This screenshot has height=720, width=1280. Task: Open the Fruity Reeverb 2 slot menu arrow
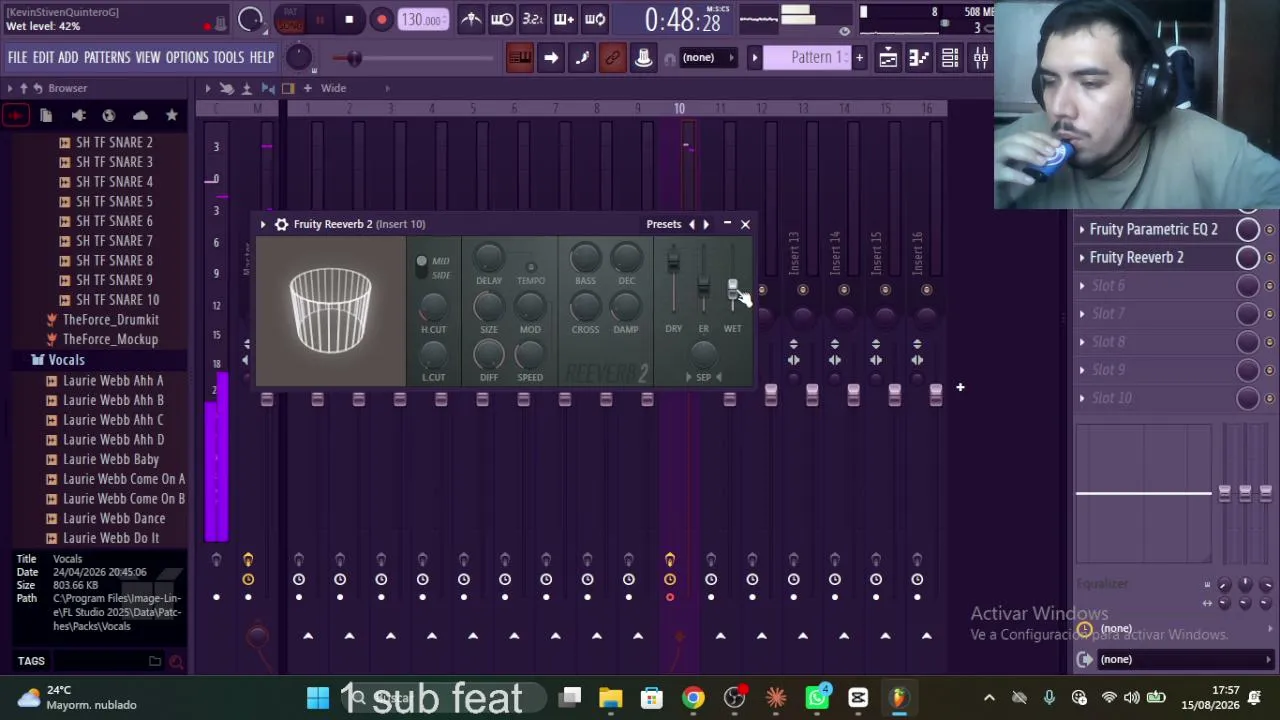tap(1082, 257)
